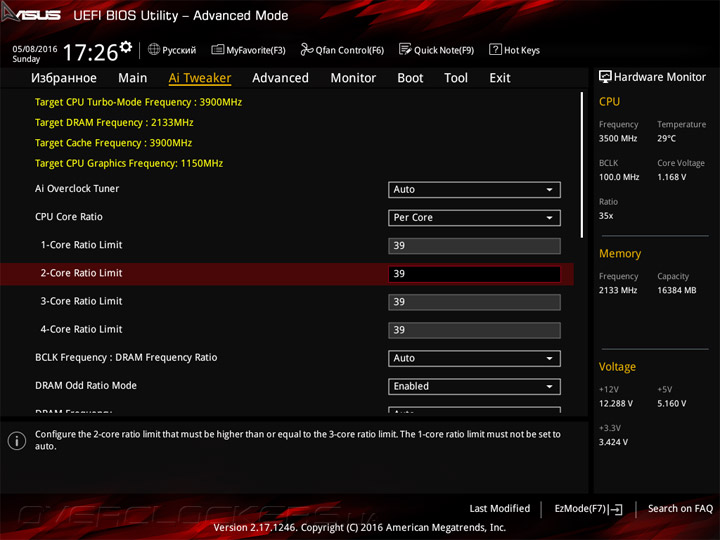
Task: Go to the Advanced tab
Action: coord(280,78)
